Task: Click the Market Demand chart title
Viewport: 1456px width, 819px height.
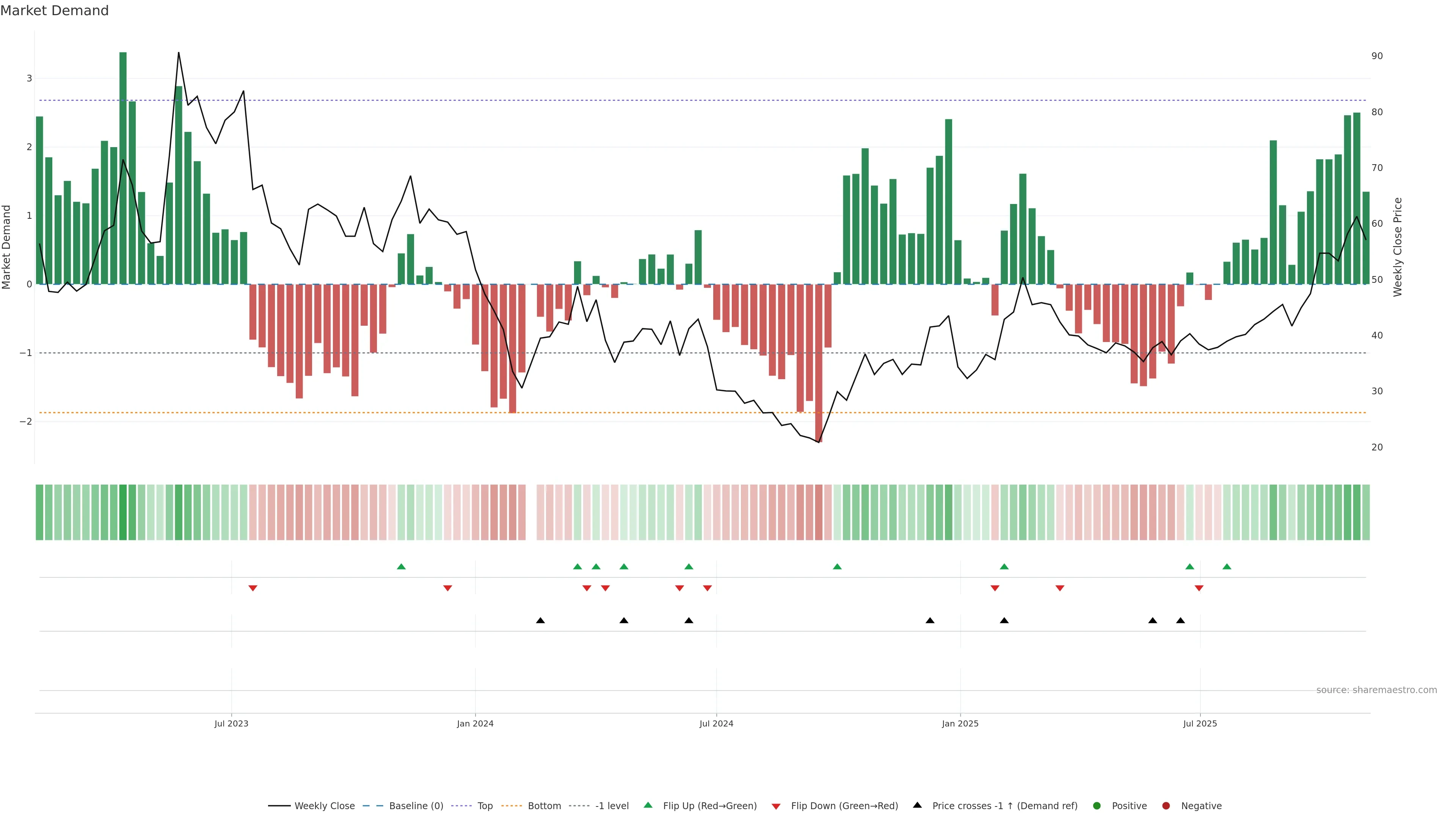Action: pos(54,11)
